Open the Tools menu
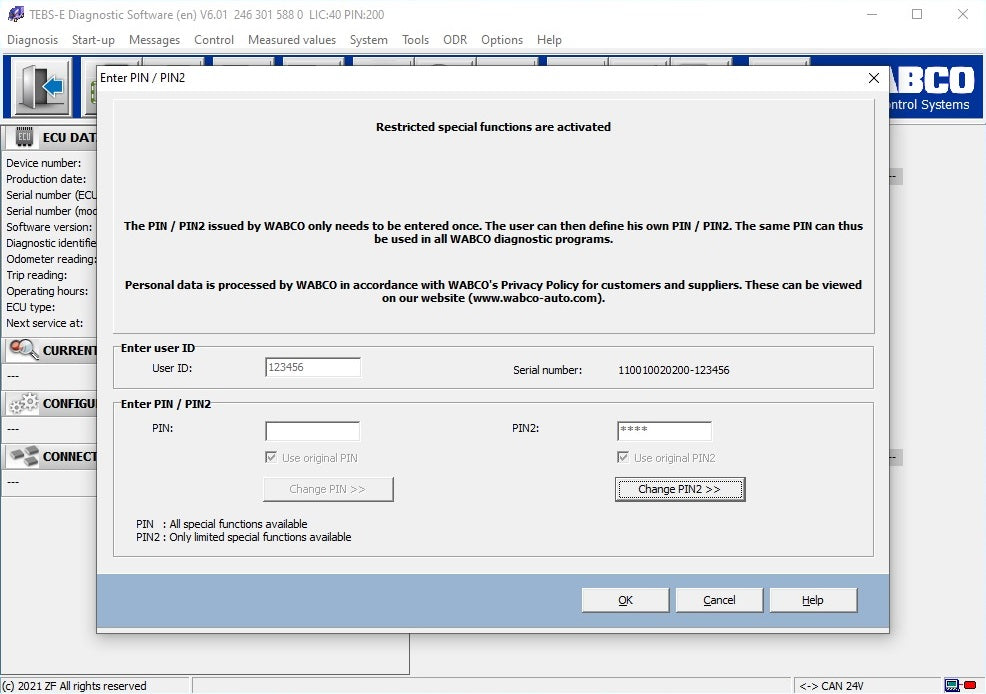 pos(415,40)
